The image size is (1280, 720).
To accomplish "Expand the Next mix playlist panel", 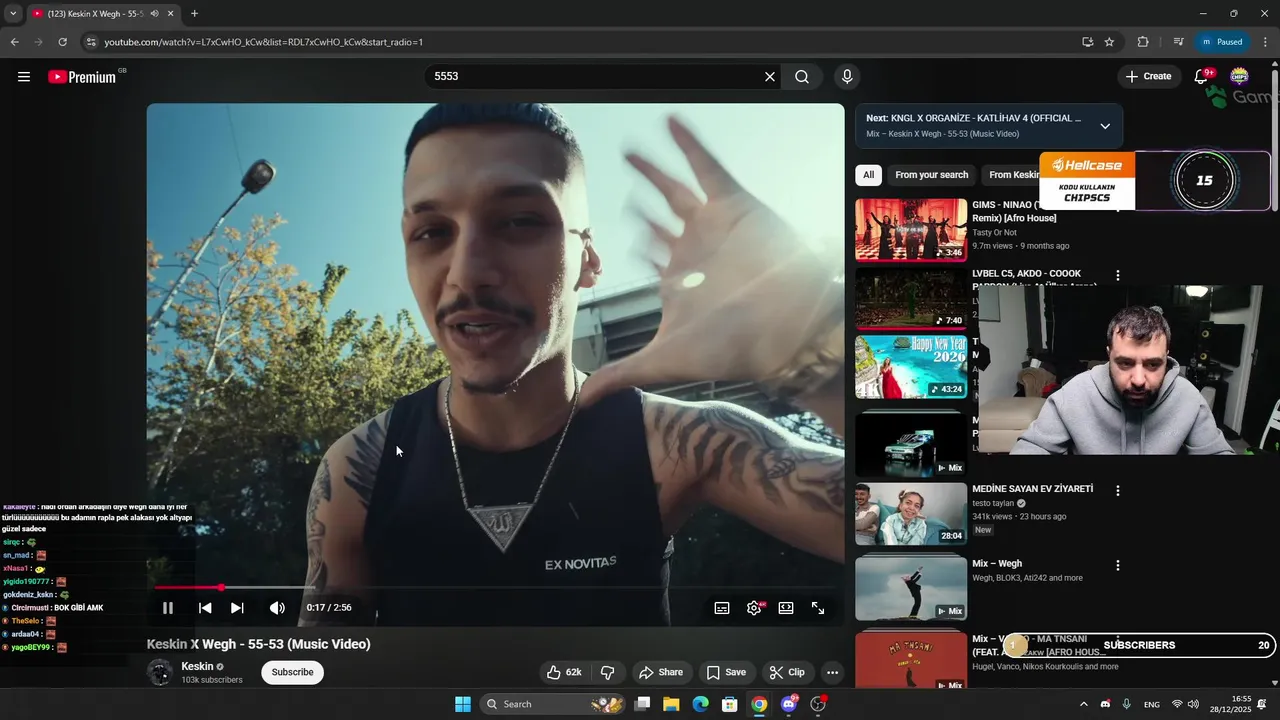I will click(x=1105, y=126).
